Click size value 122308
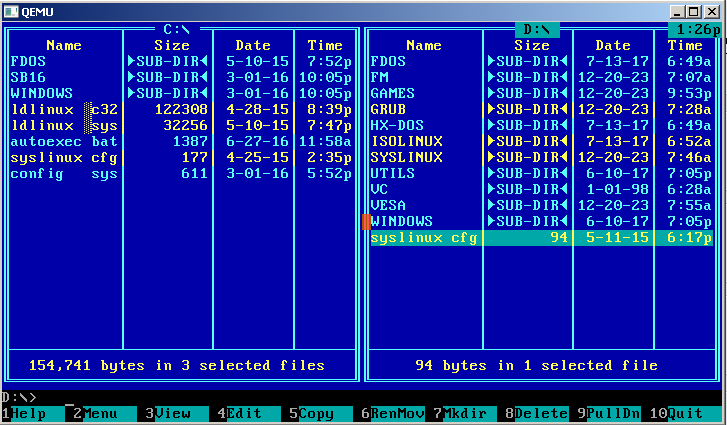Screen dimensions: 727x425 [181, 109]
